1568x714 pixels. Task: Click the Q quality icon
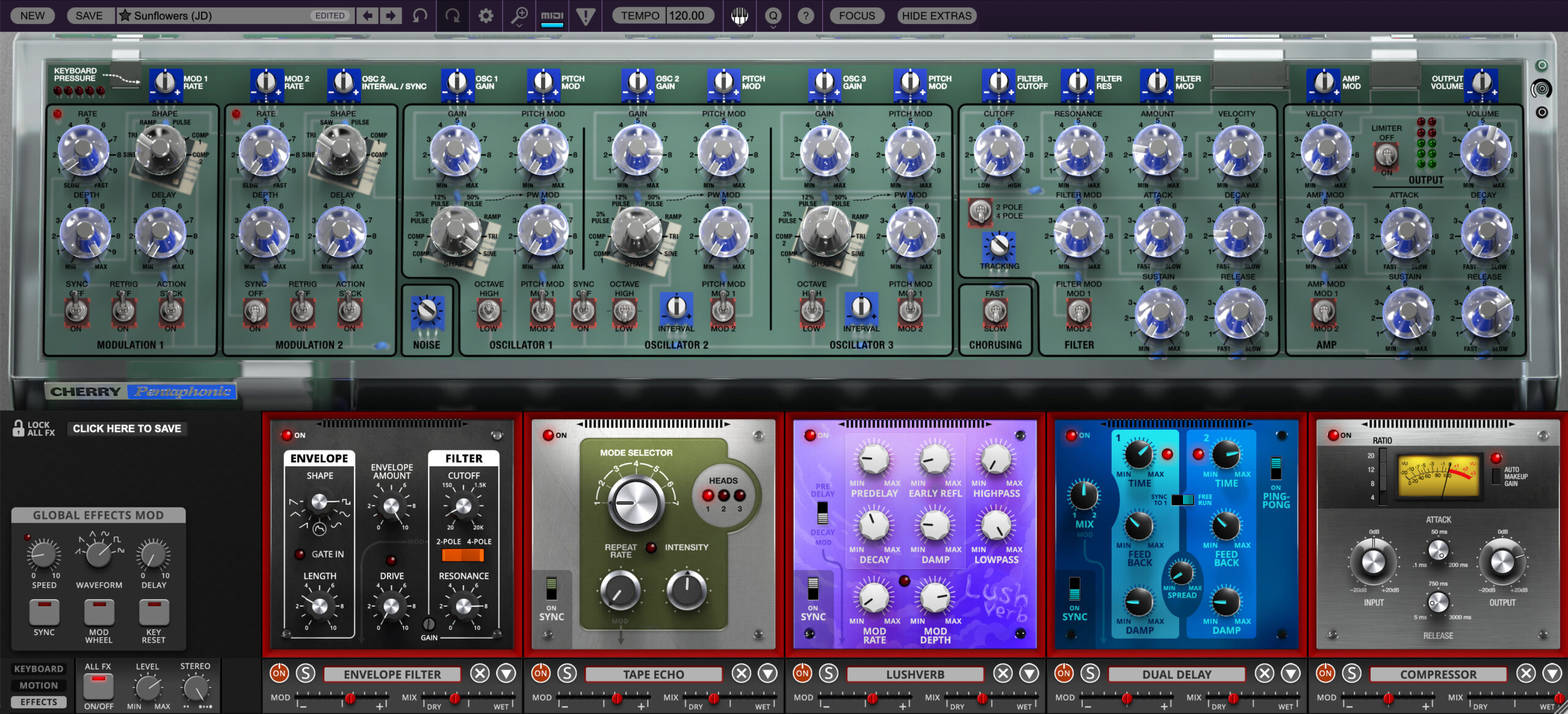click(773, 16)
